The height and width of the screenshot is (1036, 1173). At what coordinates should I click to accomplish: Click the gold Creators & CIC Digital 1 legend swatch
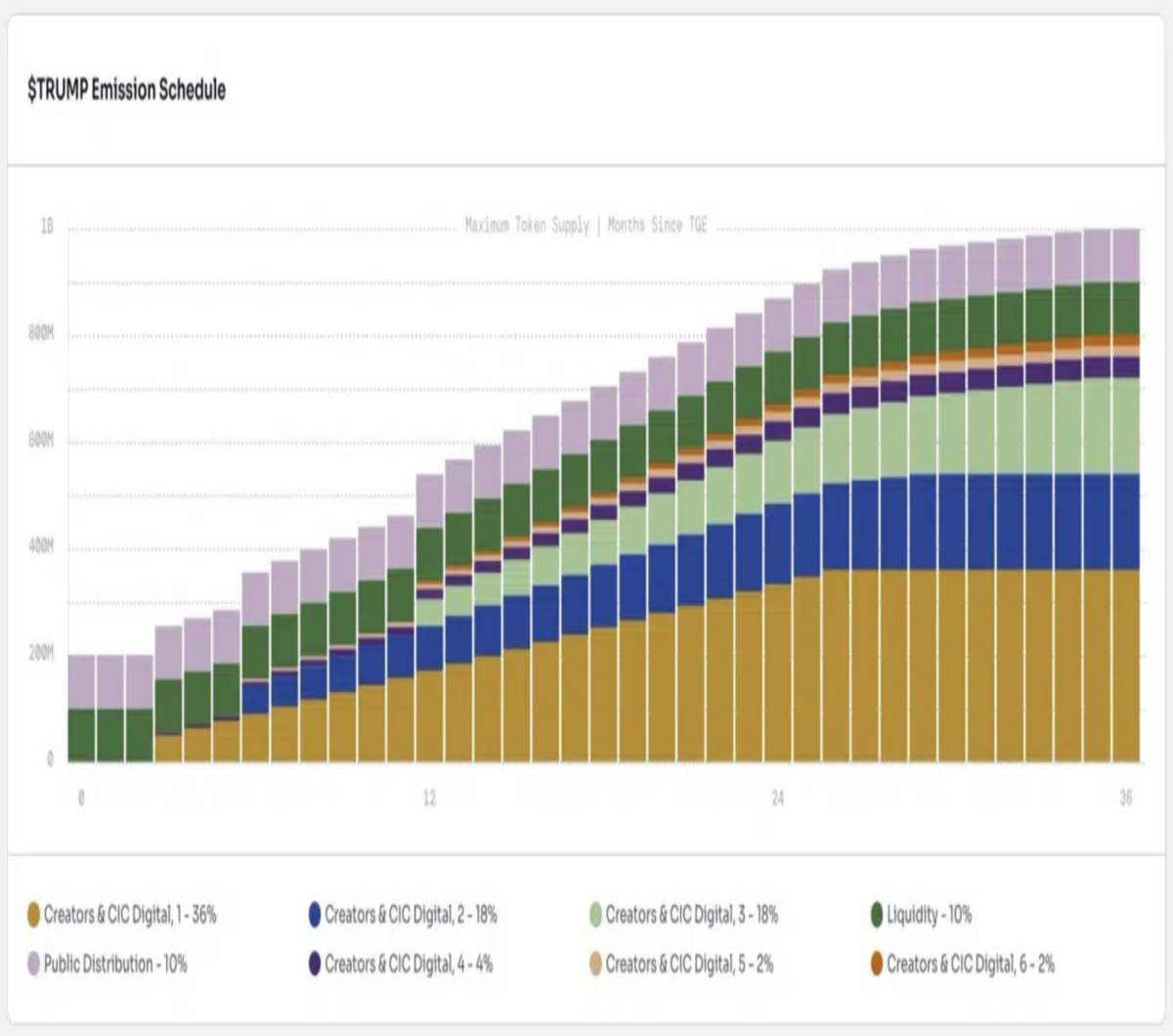click(x=34, y=916)
